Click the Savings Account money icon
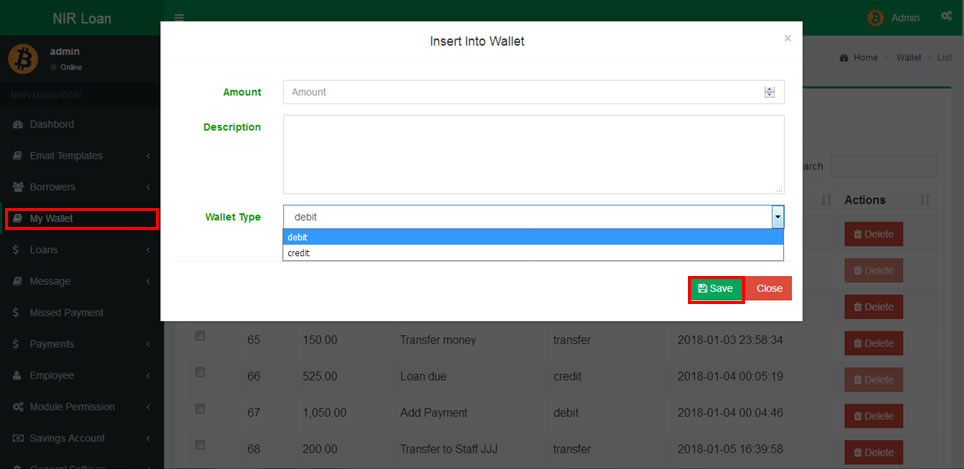The width and height of the screenshot is (964, 469). tap(17, 438)
